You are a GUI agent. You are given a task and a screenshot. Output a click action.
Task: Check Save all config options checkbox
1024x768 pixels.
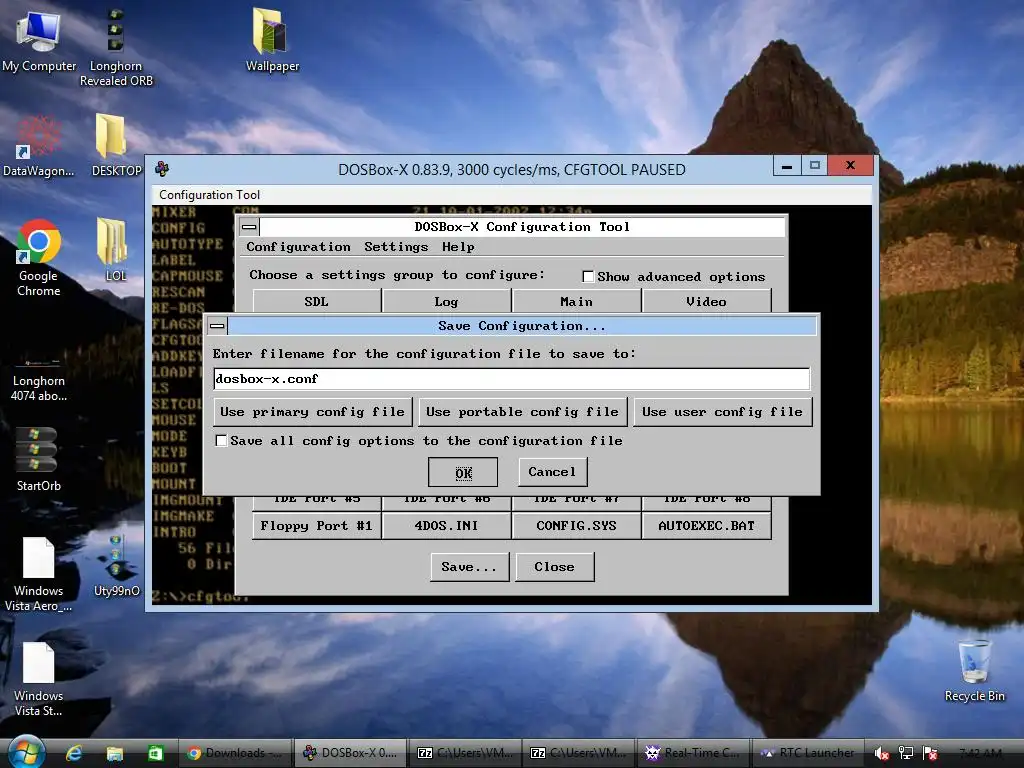click(221, 441)
